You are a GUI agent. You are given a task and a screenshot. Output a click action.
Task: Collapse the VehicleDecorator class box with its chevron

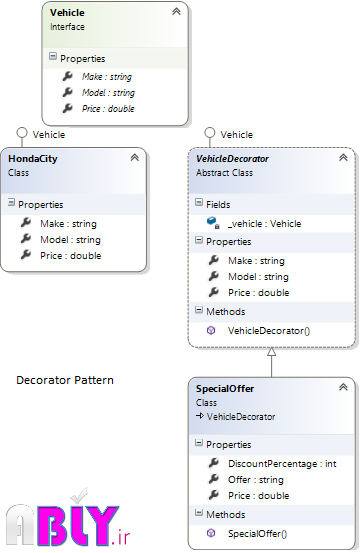343,158
